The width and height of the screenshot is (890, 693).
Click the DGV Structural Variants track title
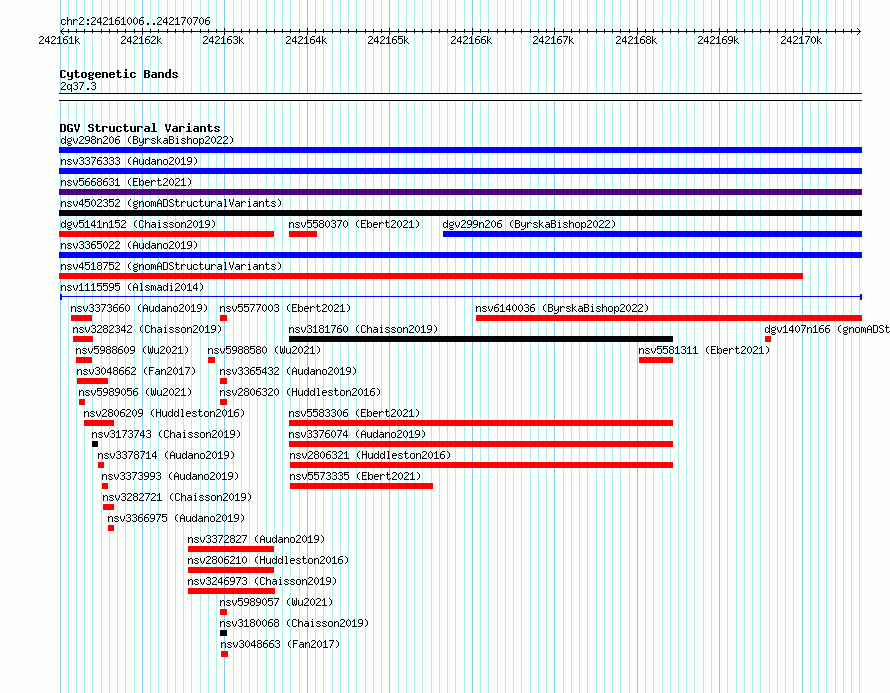click(140, 128)
